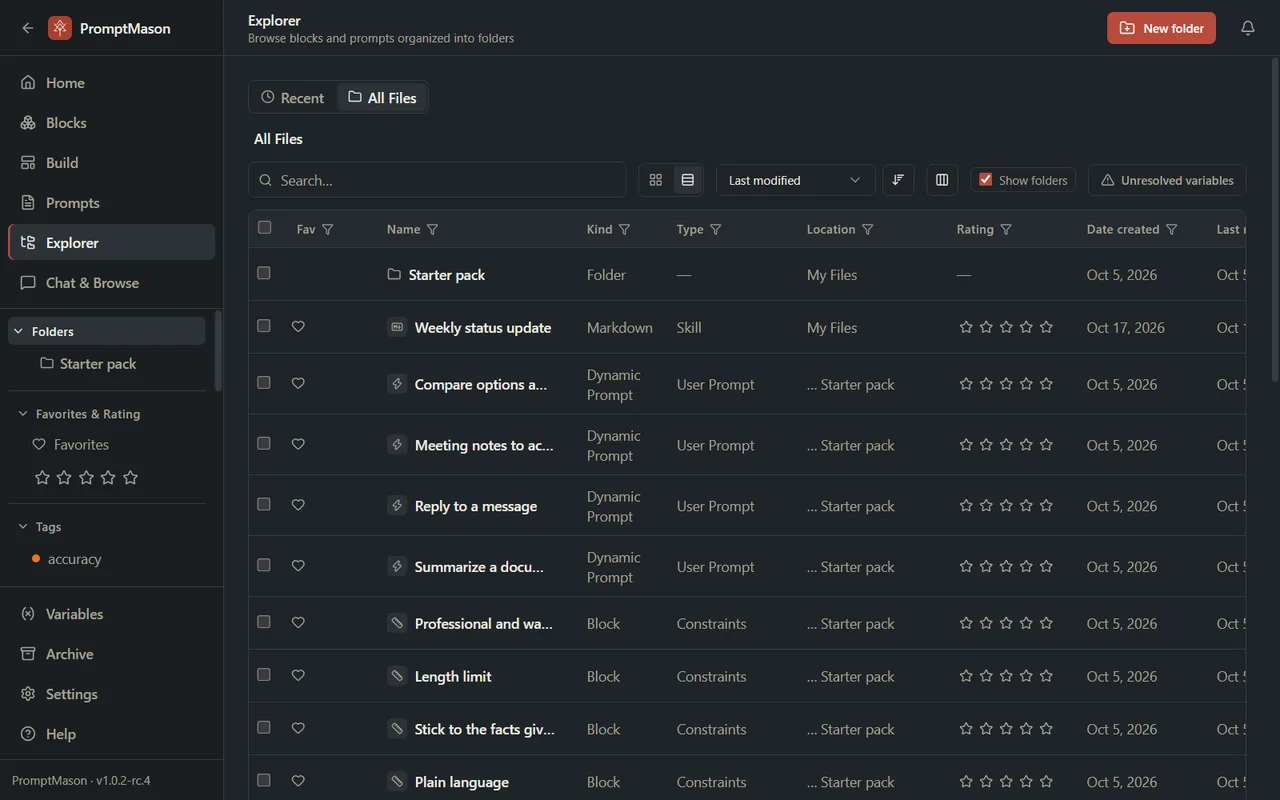Filter the Kind column
This screenshot has width=1280, height=800.
pos(624,229)
